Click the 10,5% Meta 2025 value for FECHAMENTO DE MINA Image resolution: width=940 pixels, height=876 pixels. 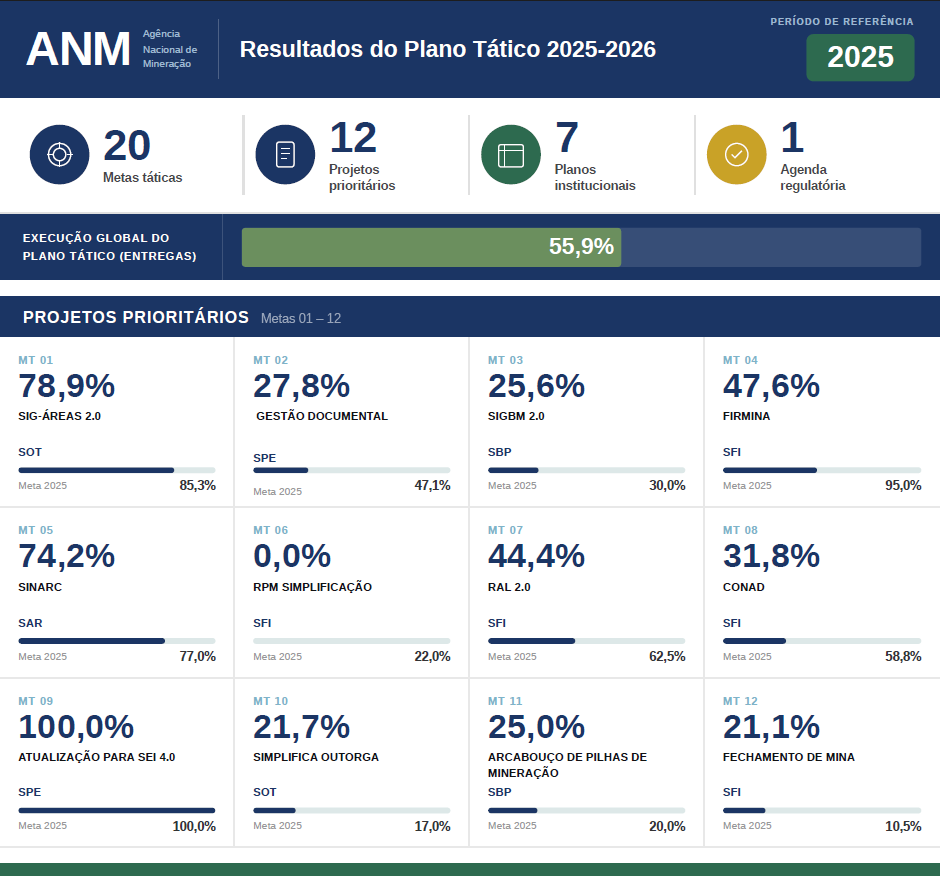(903, 826)
